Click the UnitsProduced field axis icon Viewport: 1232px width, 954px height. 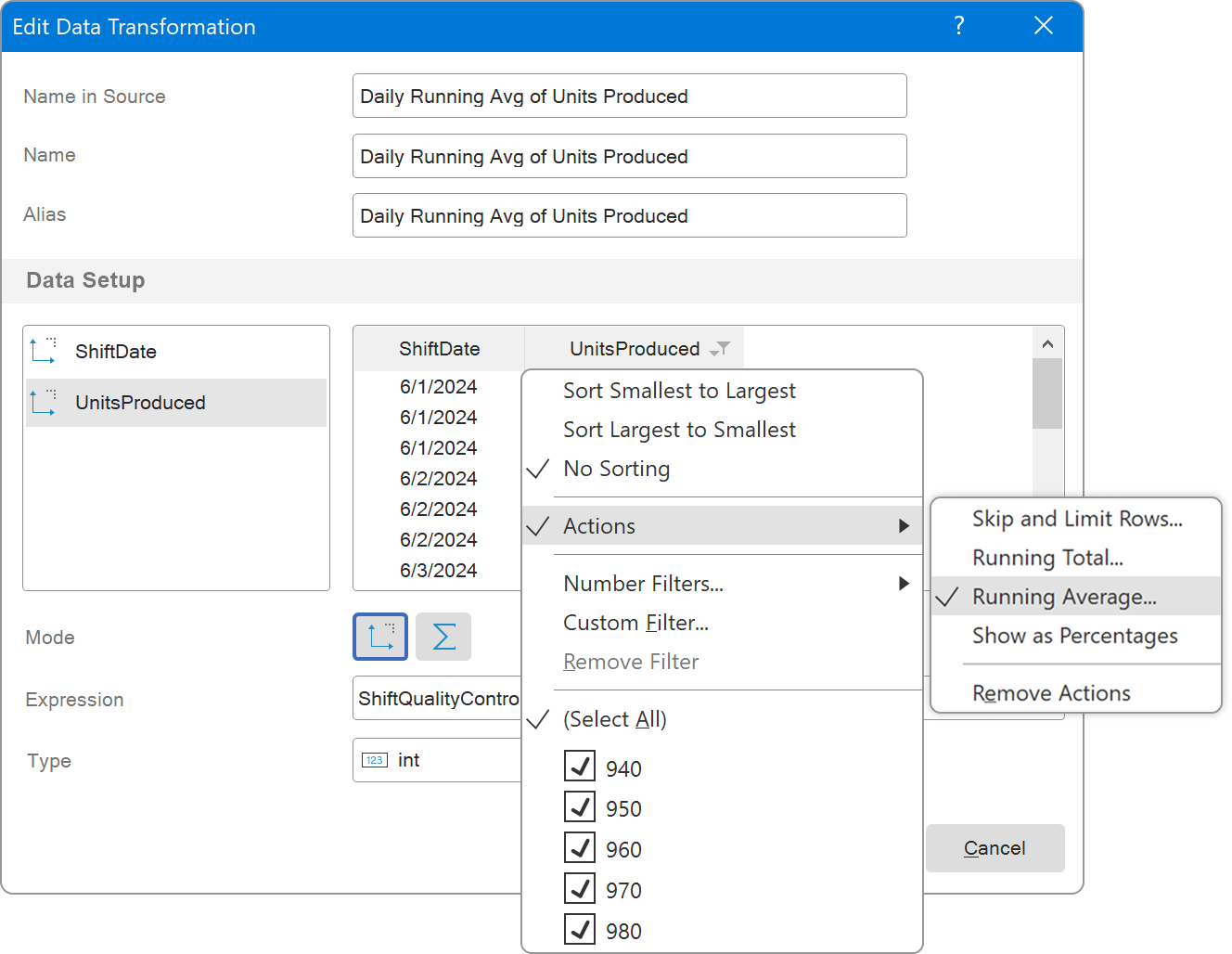tap(44, 402)
